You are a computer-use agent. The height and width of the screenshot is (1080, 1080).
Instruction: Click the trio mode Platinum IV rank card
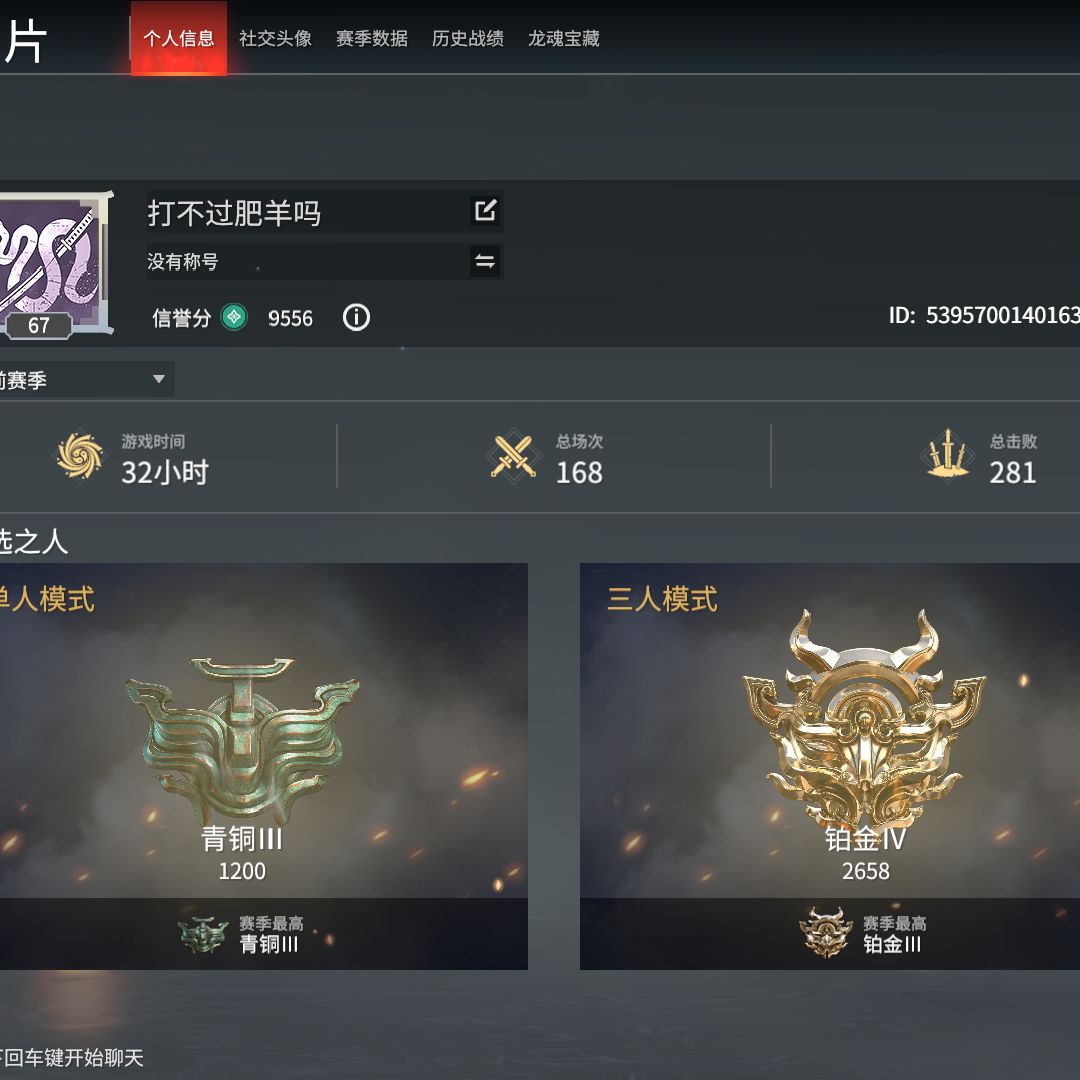tap(830, 766)
